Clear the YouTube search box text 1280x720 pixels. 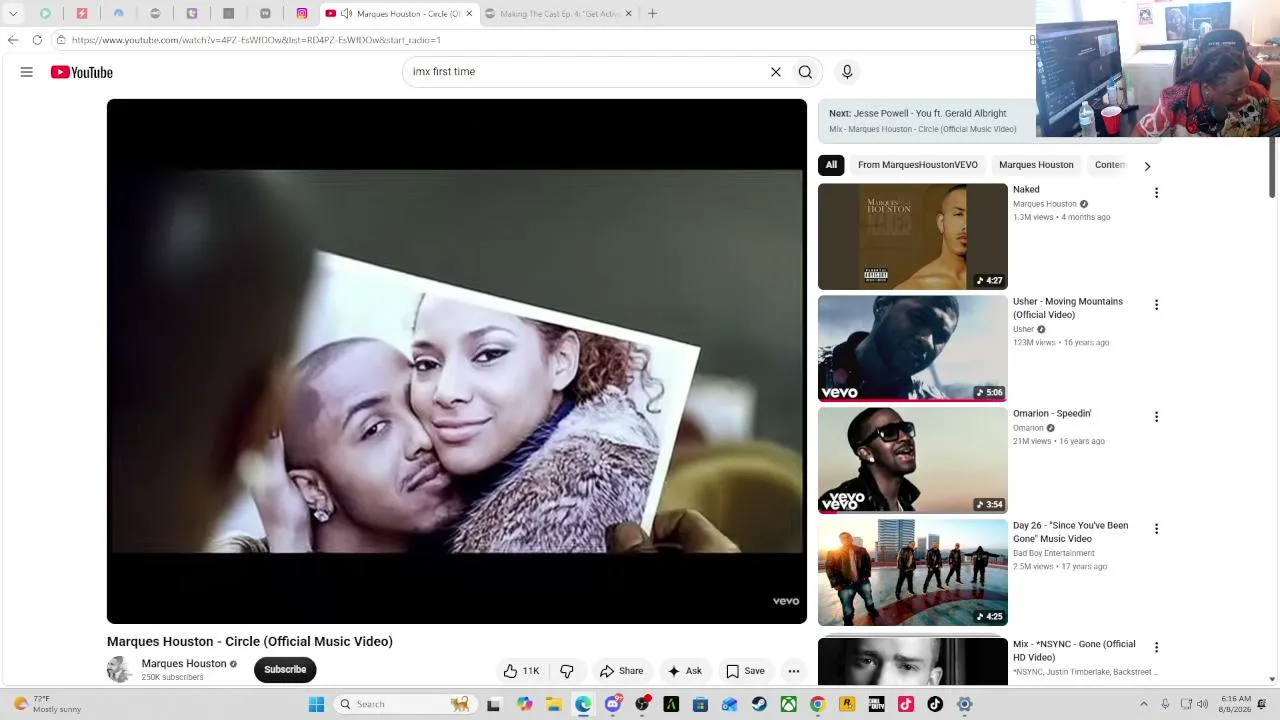coord(775,72)
